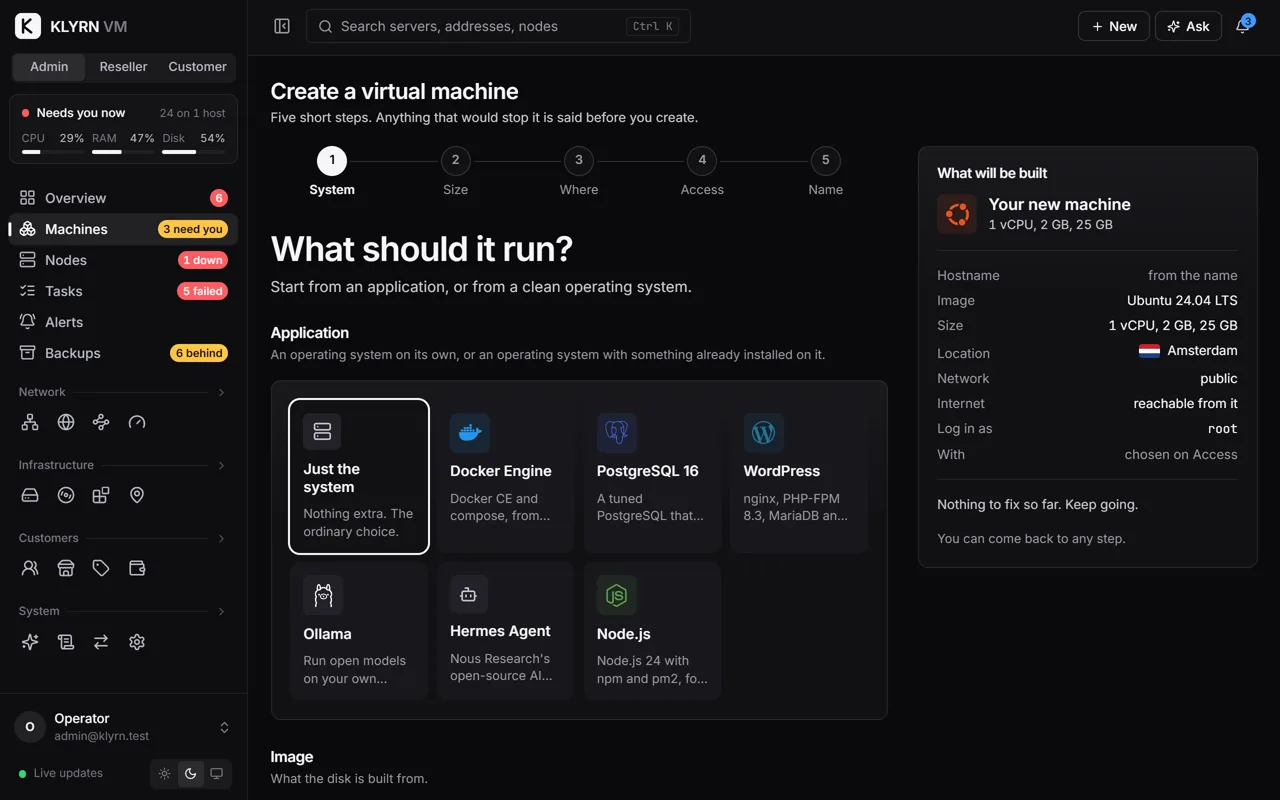Click the Disk usage bar

[193, 152]
